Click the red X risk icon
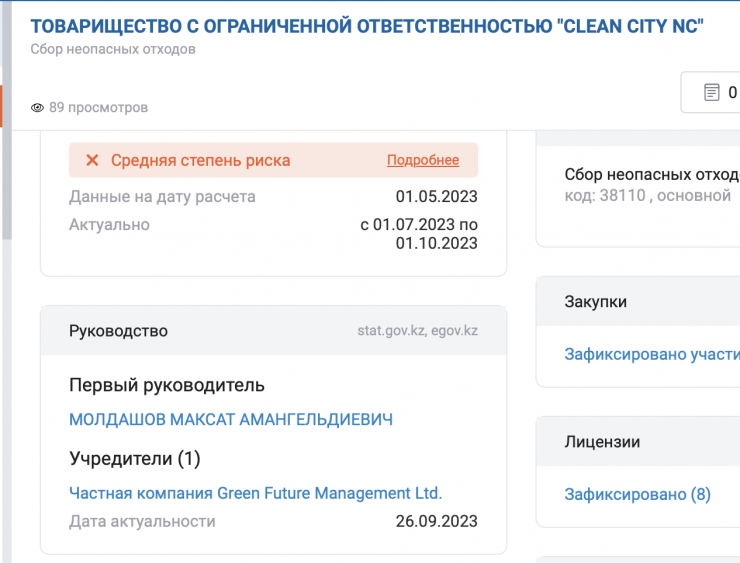 click(92, 160)
